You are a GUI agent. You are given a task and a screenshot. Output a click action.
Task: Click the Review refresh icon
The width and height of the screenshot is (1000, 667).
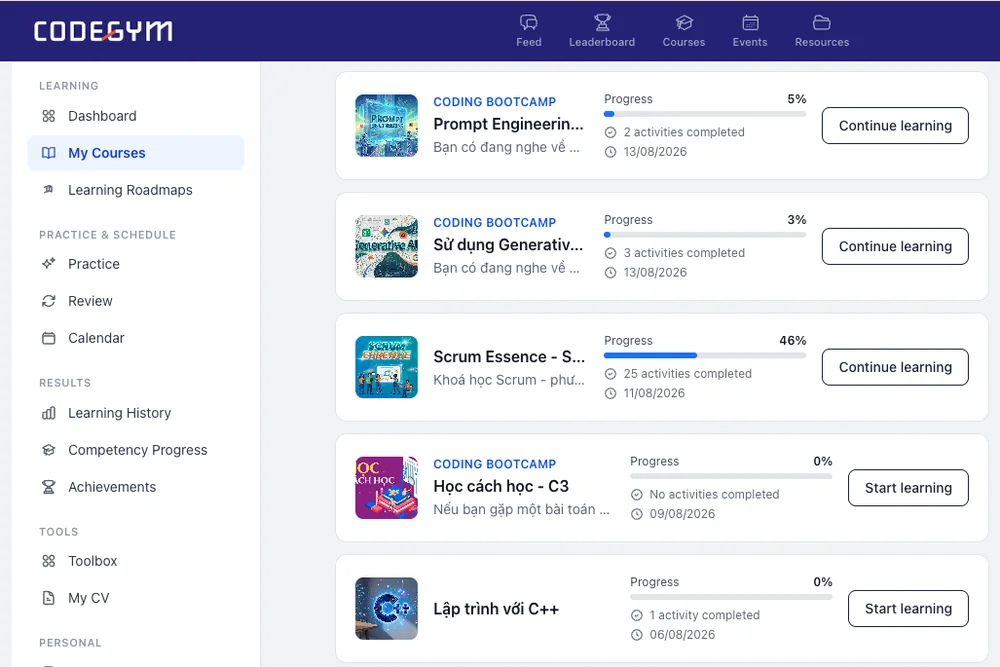[48, 301]
